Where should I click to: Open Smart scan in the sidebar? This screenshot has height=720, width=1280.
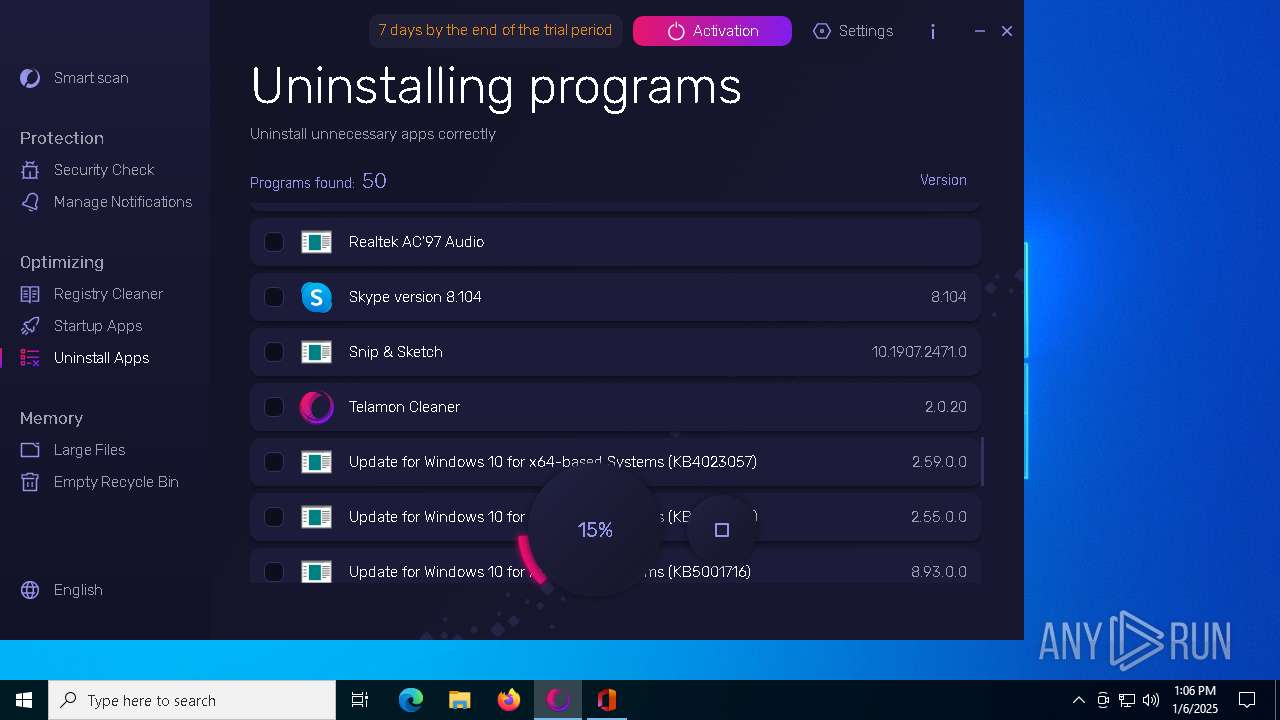(x=75, y=78)
